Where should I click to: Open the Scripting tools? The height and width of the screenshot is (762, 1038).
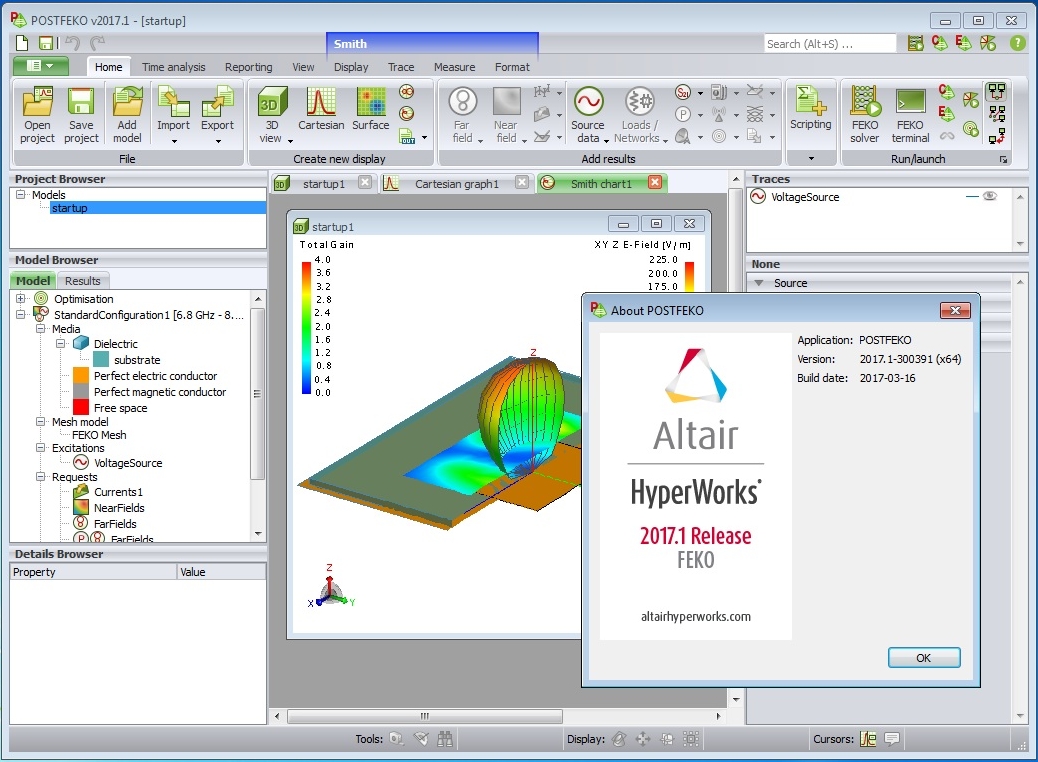point(810,109)
